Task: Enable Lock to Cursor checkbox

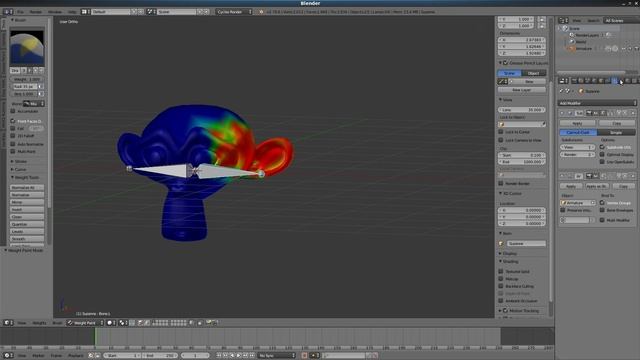Action: pos(501,132)
